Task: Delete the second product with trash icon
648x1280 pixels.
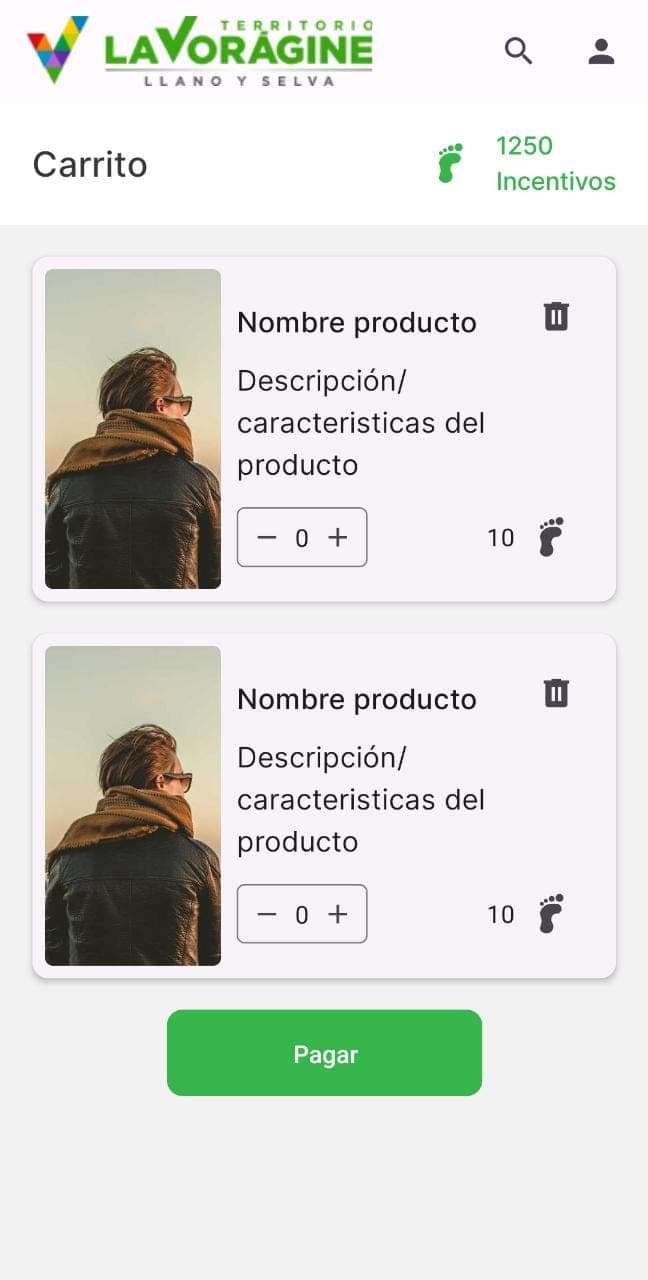Action: pos(556,693)
